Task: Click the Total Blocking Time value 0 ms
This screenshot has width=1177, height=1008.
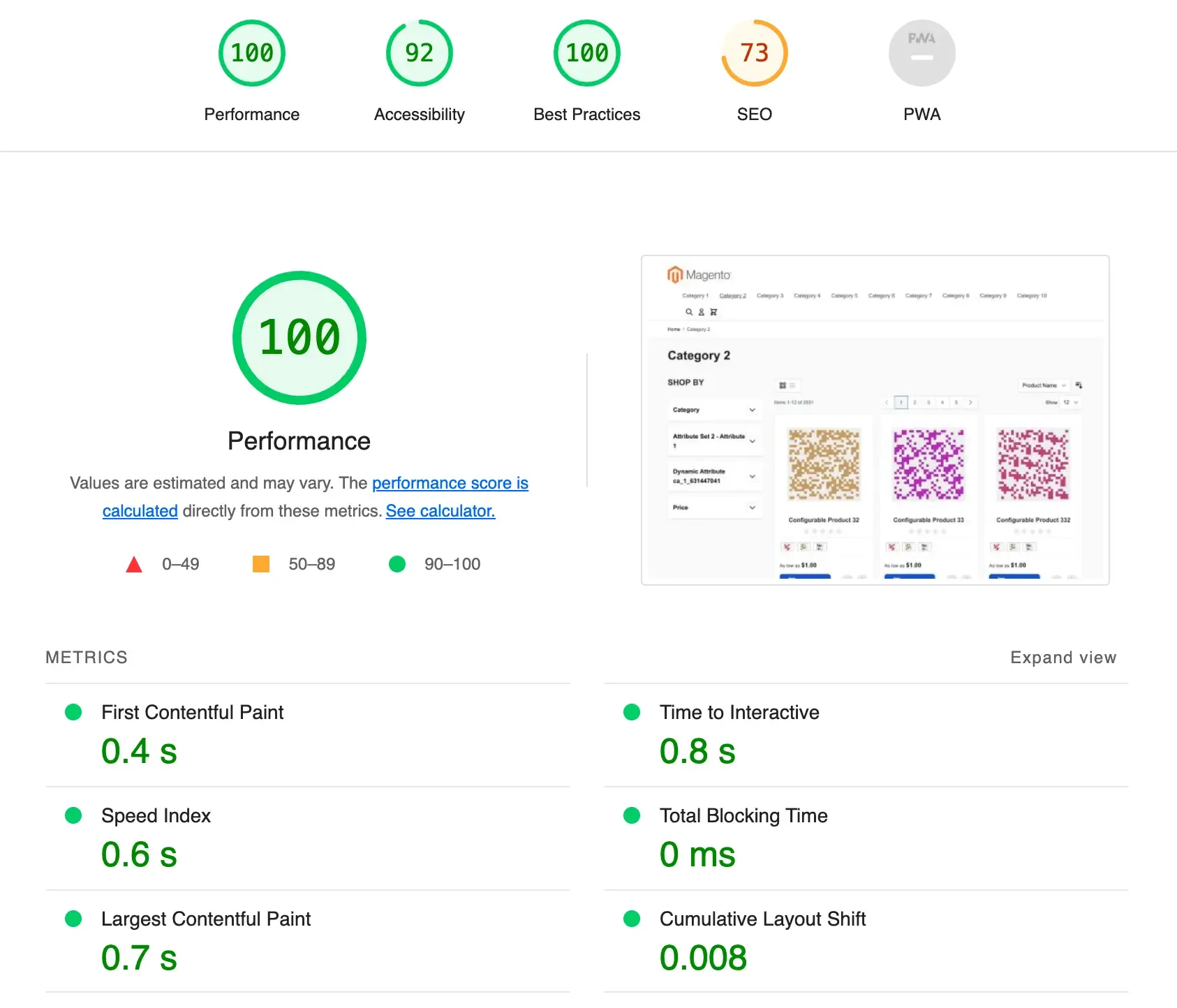Action: [697, 854]
